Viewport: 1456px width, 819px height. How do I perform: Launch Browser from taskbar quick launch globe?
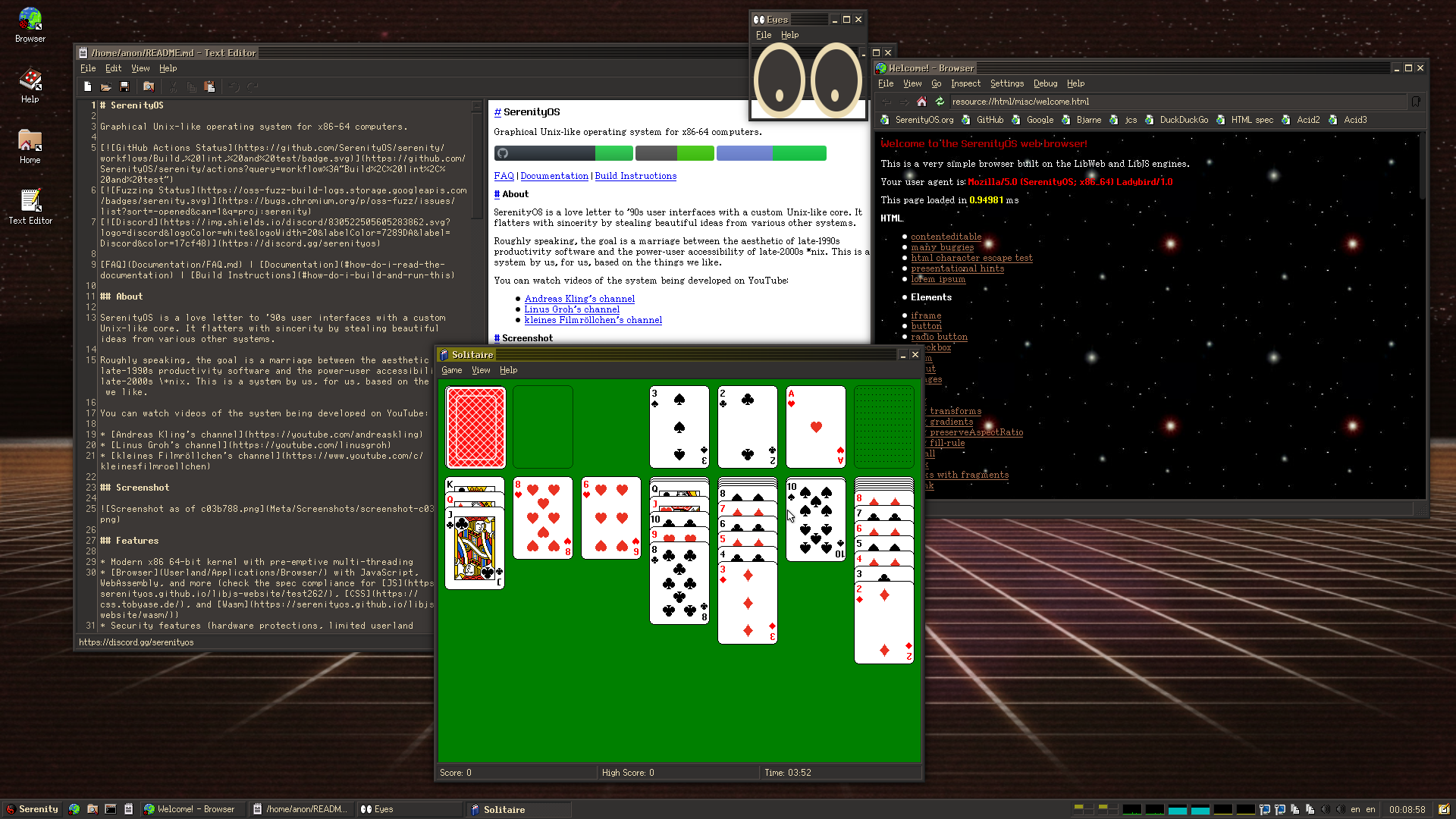click(x=74, y=809)
